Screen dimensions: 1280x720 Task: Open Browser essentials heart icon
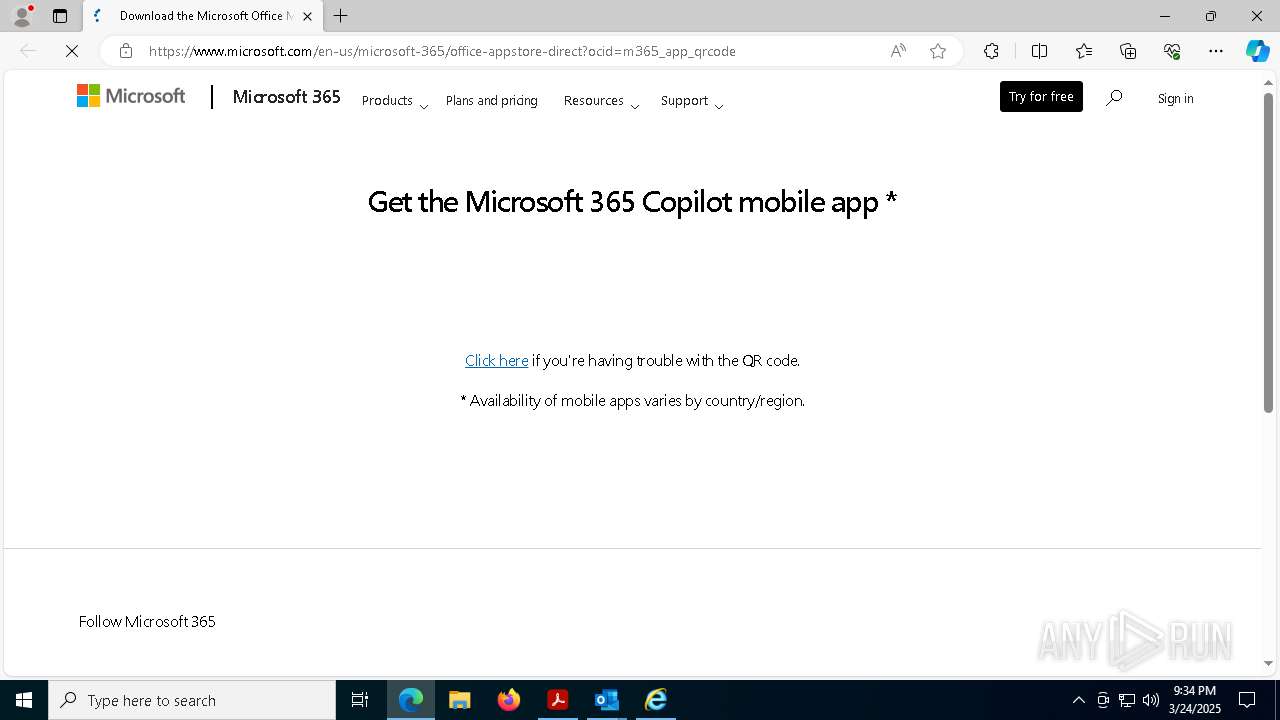pyautogui.click(x=1172, y=51)
